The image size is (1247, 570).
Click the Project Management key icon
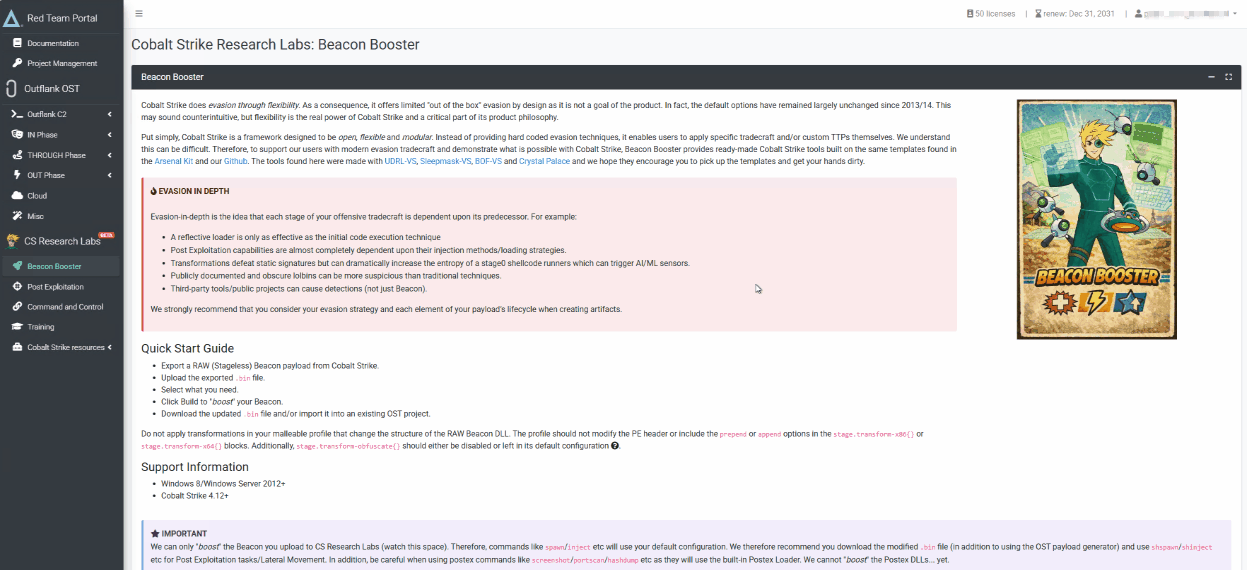[17, 64]
